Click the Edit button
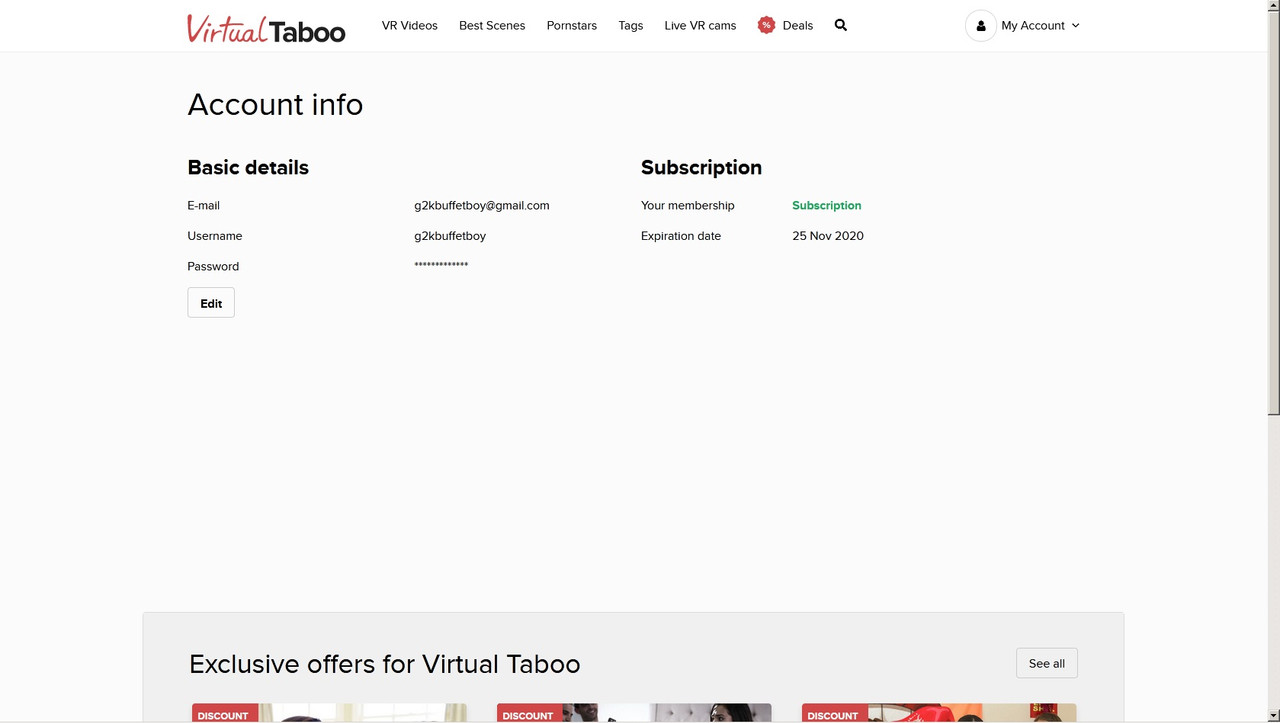 click(211, 303)
